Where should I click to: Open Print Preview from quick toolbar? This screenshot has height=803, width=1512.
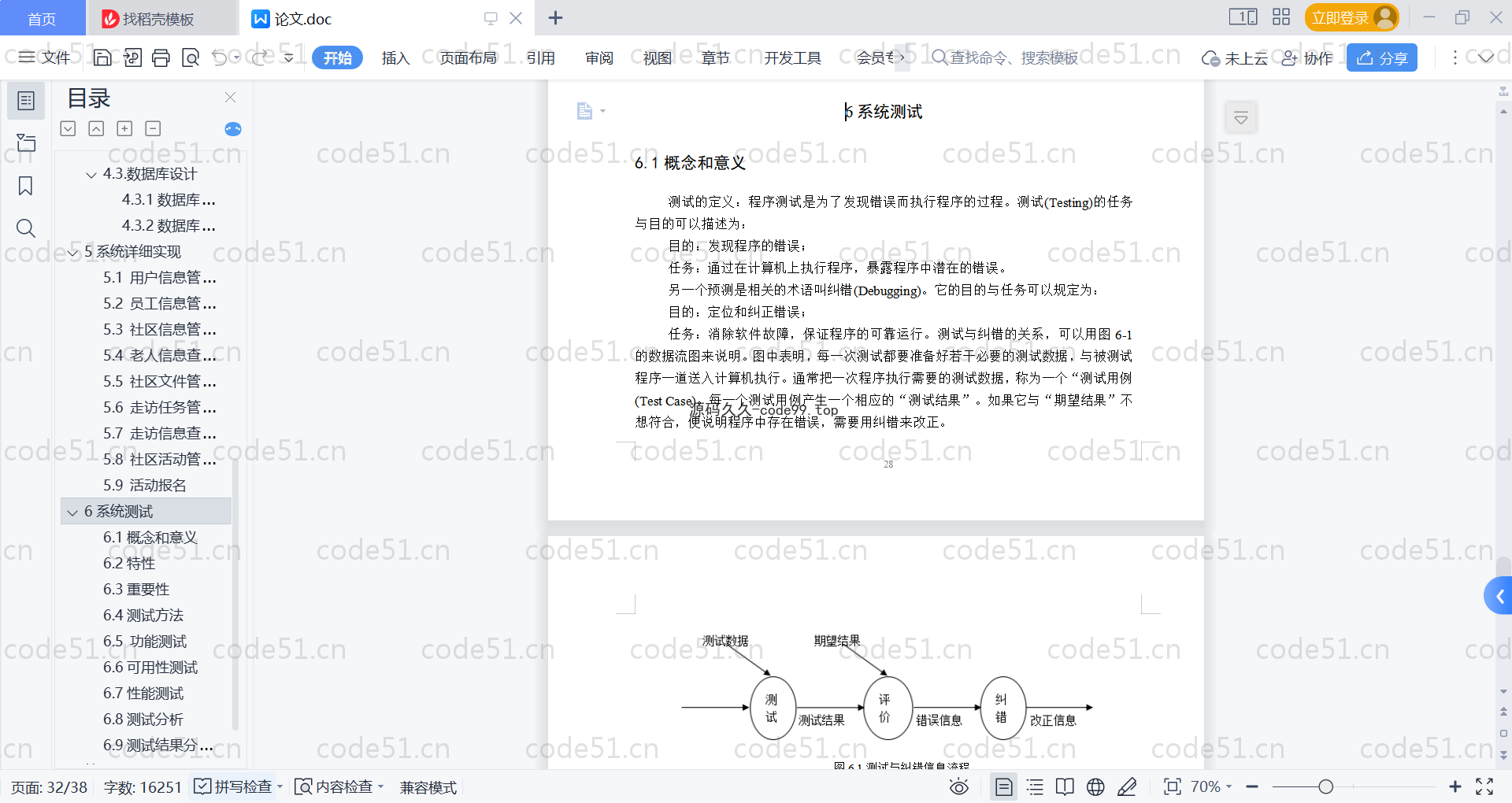(191, 57)
